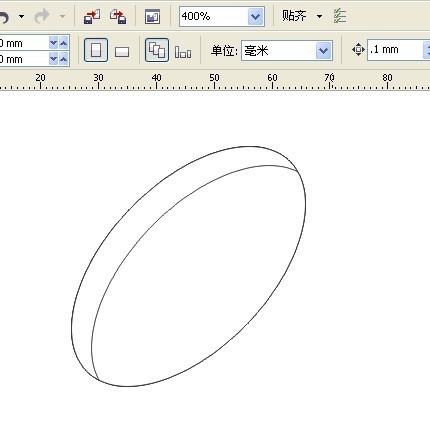Open the 贴齐 snap menu
This screenshot has width=430, height=426.
302,16
